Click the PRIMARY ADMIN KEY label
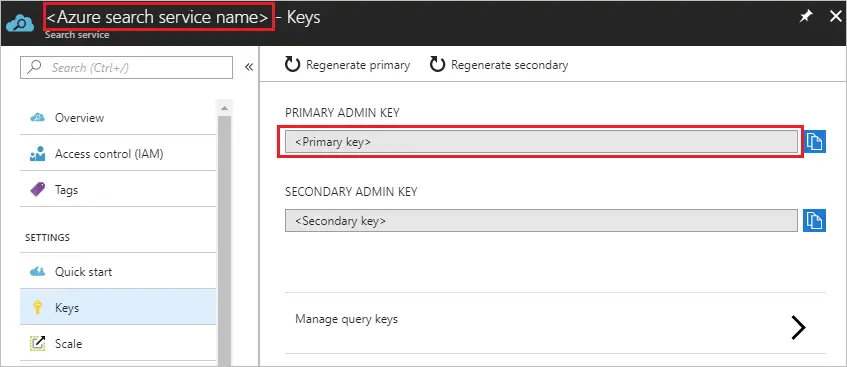 click(x=342, y=112)
